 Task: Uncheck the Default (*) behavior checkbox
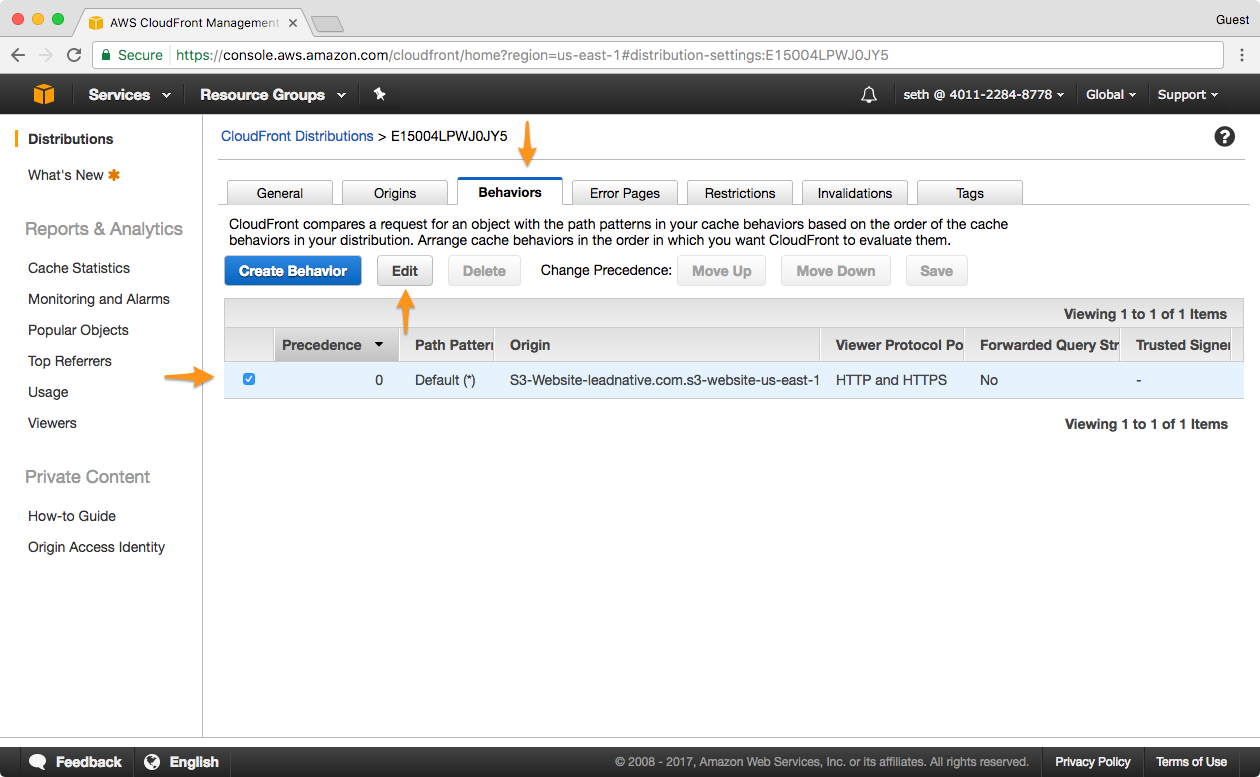[x=249, y=379]
